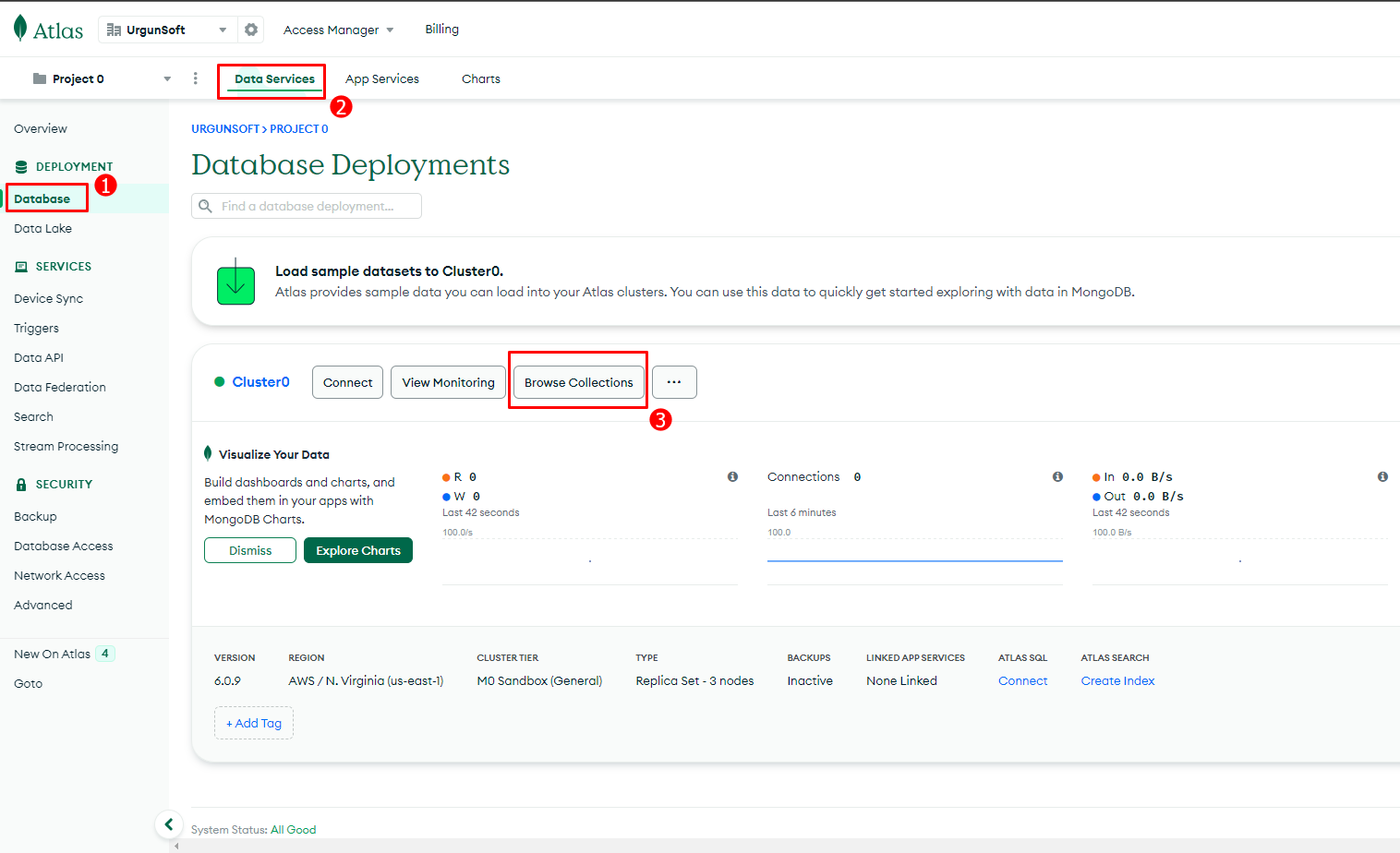Click the + Add Tag button
The width and height of the screenshot is (1400, 853).
point(254,723)
